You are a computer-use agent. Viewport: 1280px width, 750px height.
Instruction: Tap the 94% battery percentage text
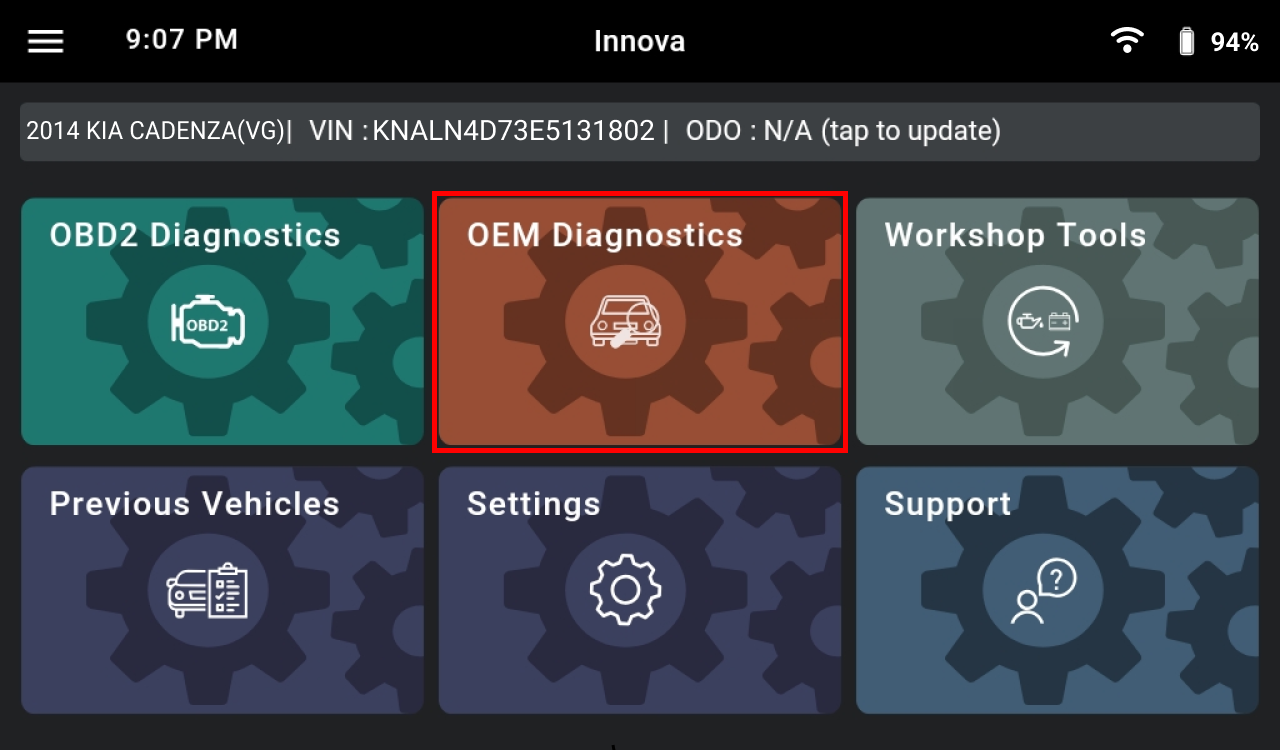[1236, 40]
